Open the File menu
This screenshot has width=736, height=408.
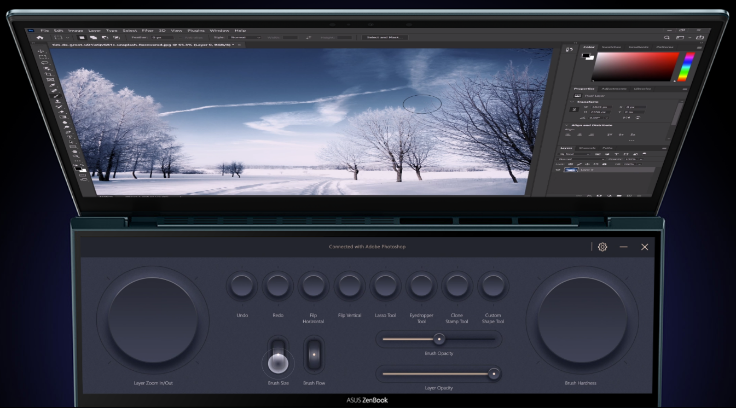click(x=45, y=31)
